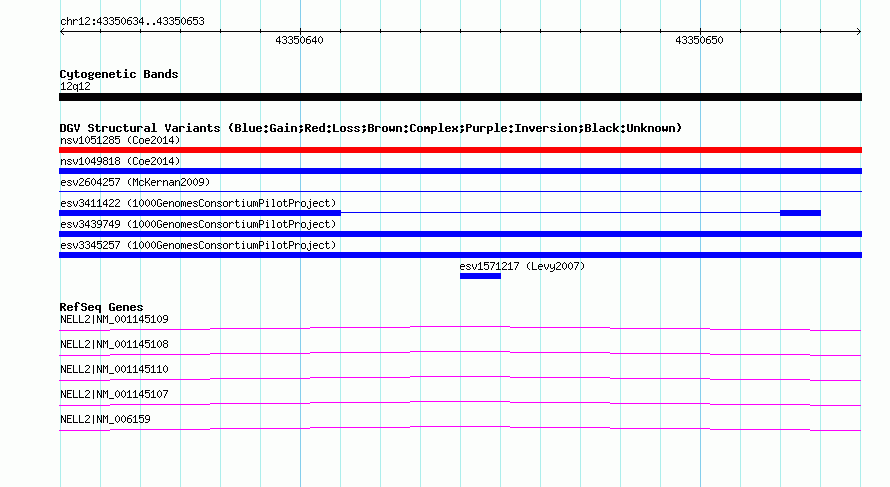The image size is (890, 487).
Task: Click the 43350640 ruler position label
Action: tap(299, 40)
